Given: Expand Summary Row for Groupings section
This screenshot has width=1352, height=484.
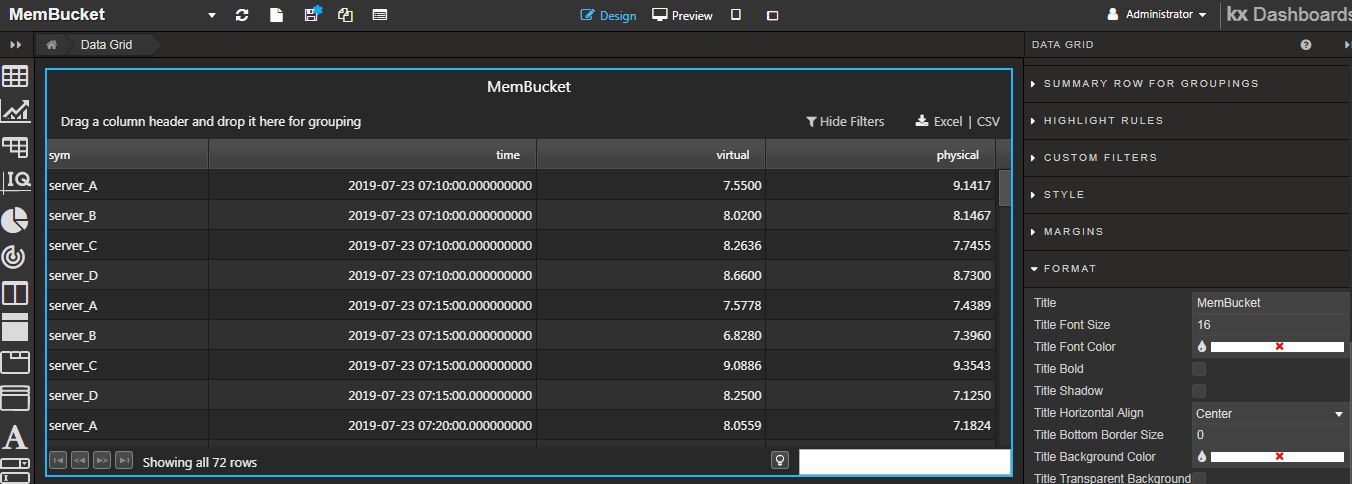Looking at the screenshot, I should (1151, 84).
